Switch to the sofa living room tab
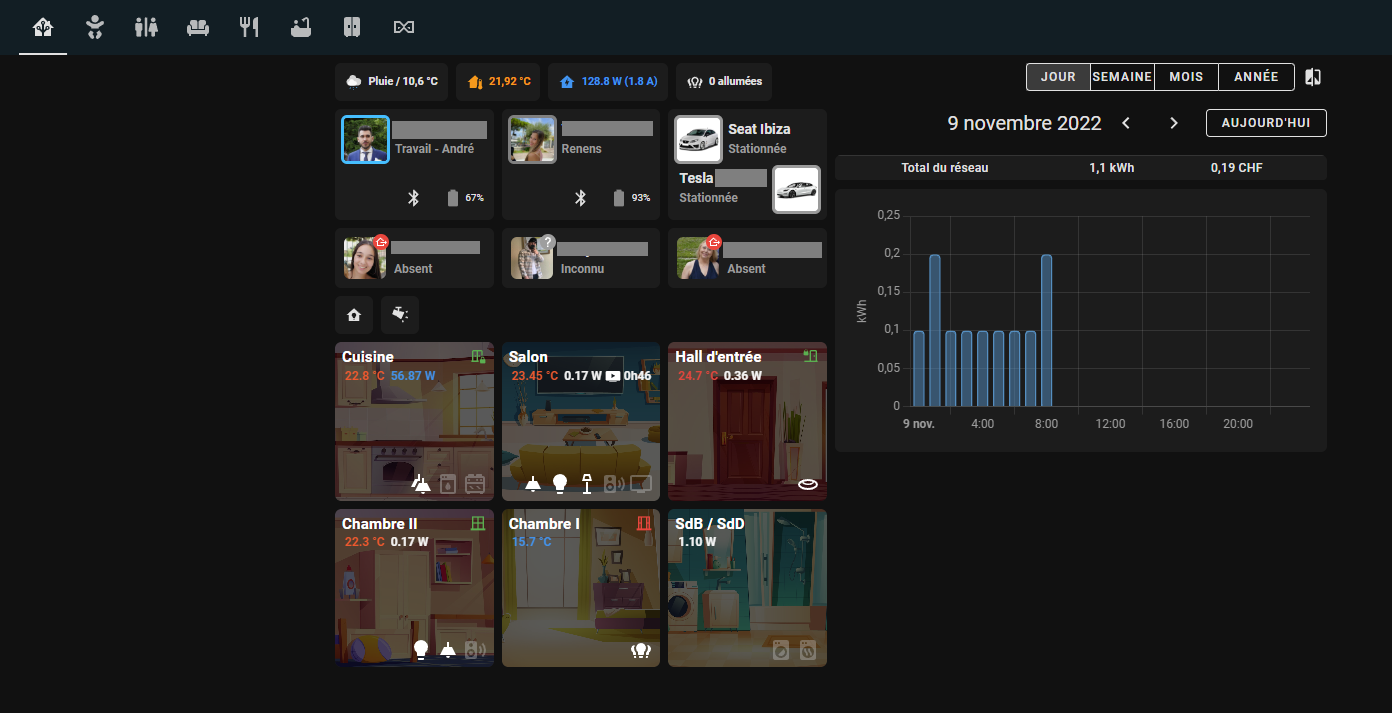 pyautogui.click(x=198, y=27)
